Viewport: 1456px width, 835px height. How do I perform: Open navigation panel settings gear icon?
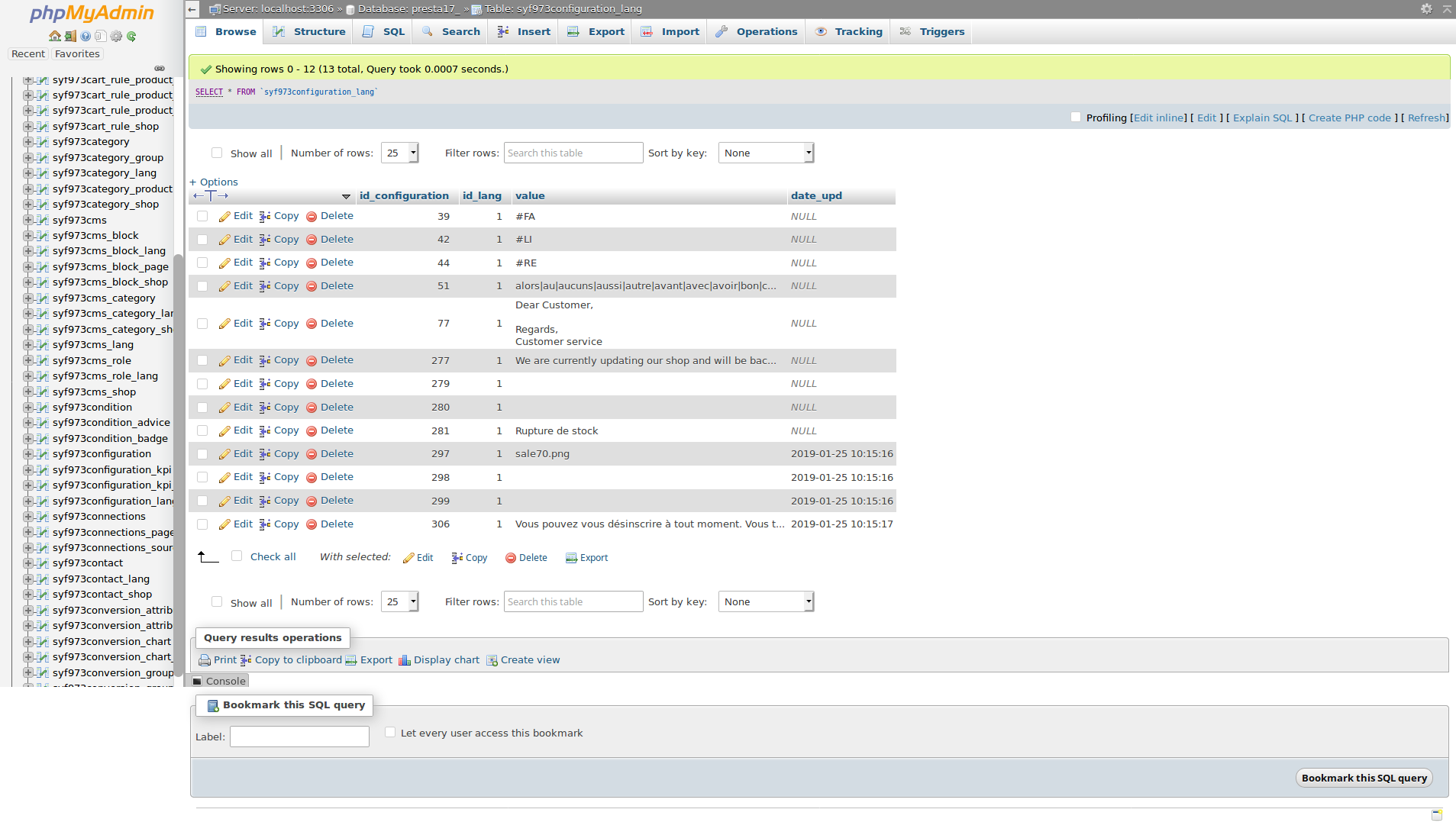click(x=116, y=36)
